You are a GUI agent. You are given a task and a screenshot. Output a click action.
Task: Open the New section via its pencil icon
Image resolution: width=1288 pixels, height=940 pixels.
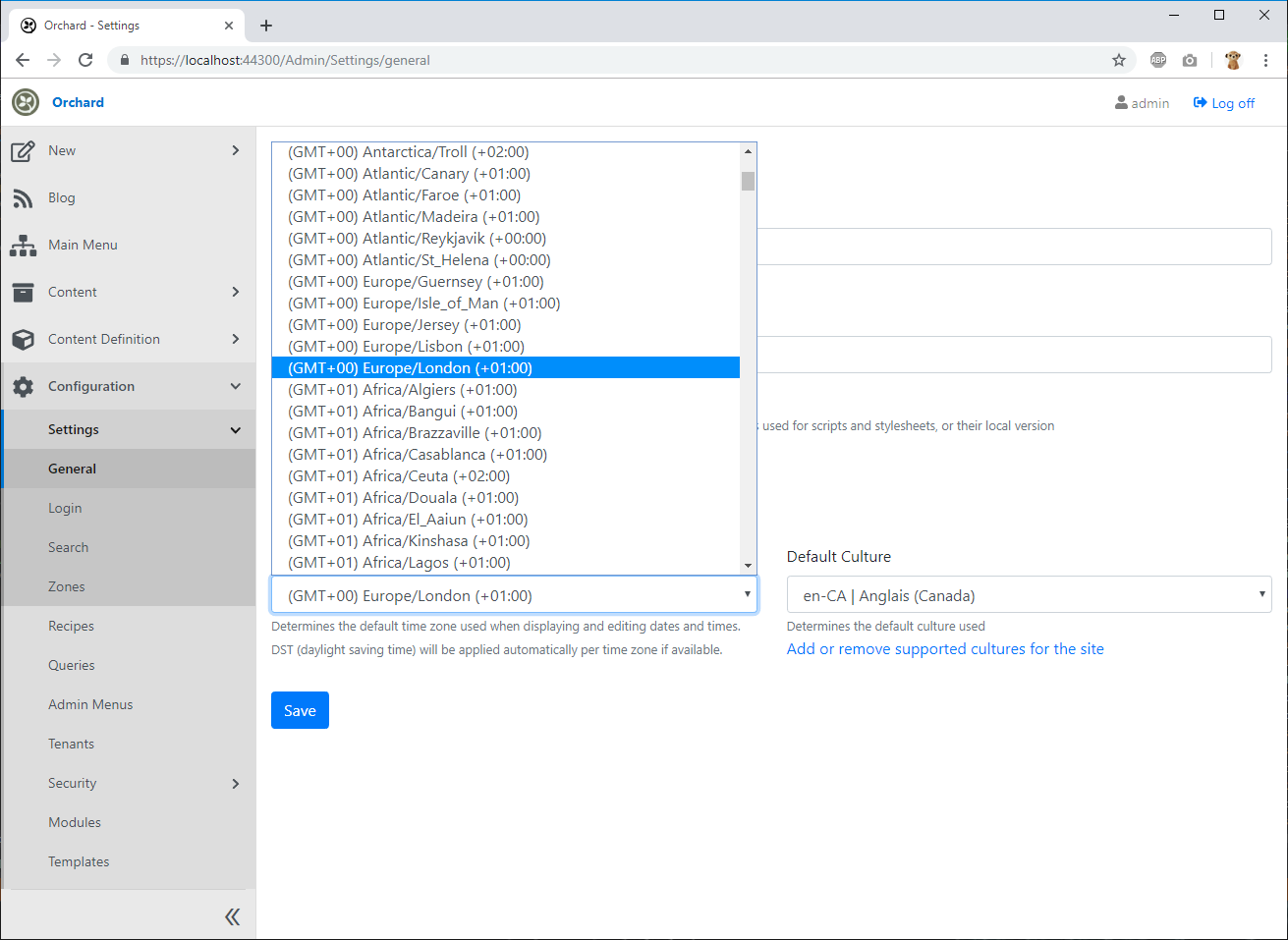(23, 149)
